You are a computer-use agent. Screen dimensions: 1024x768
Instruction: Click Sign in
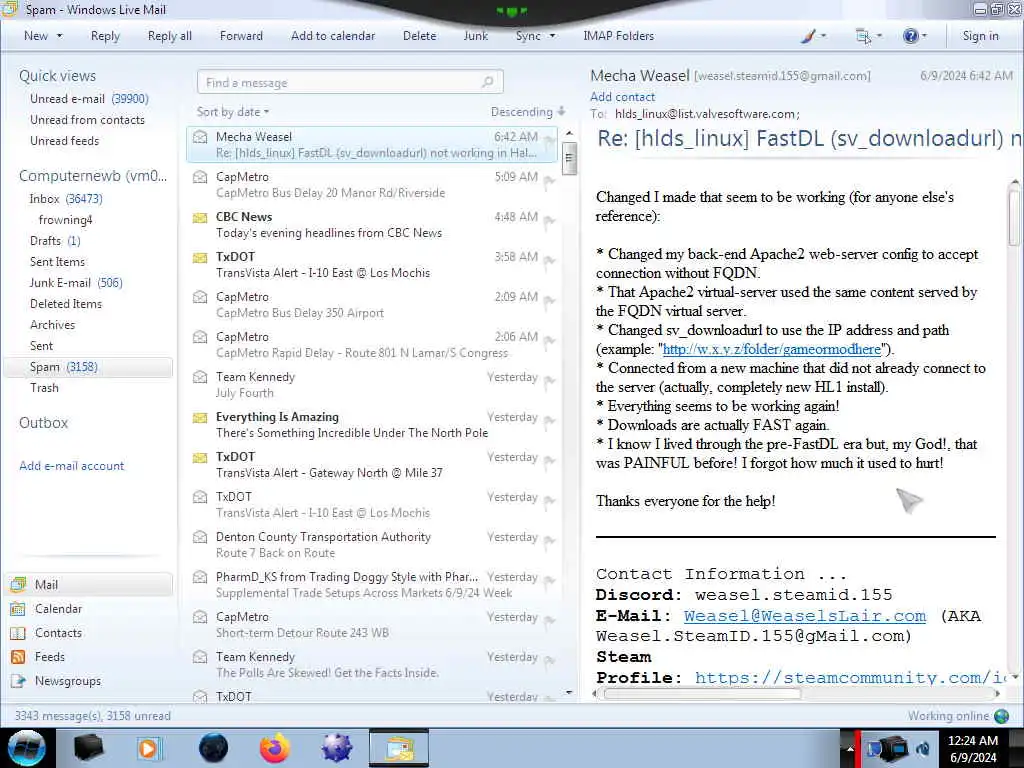(980, 36)
